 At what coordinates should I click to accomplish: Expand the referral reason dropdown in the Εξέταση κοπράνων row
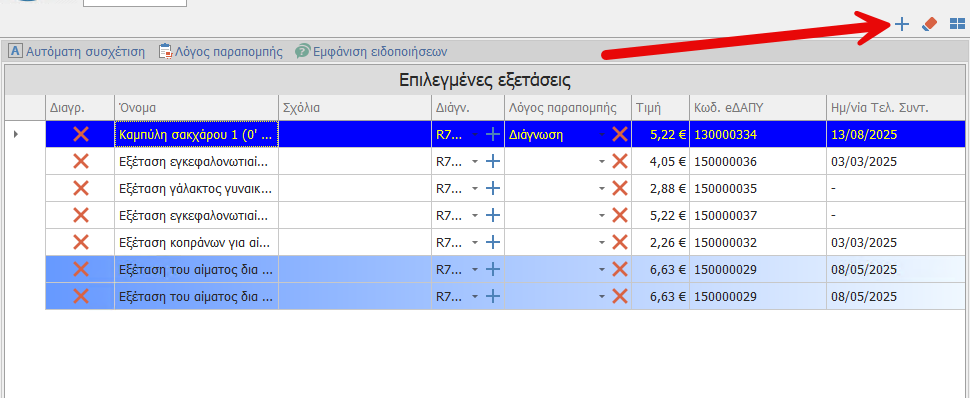coord(601,243)
